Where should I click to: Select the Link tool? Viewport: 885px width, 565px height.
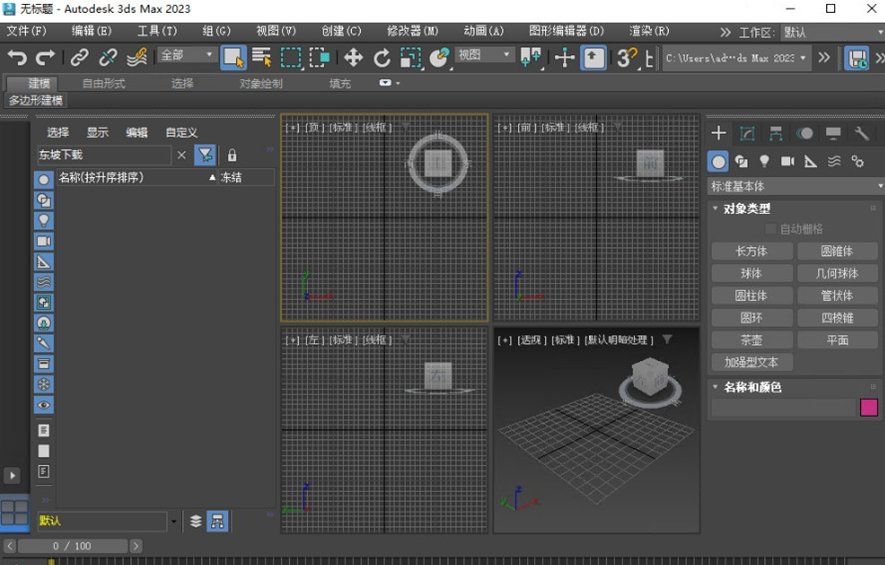pyautogui.click(x=80, y=58)
